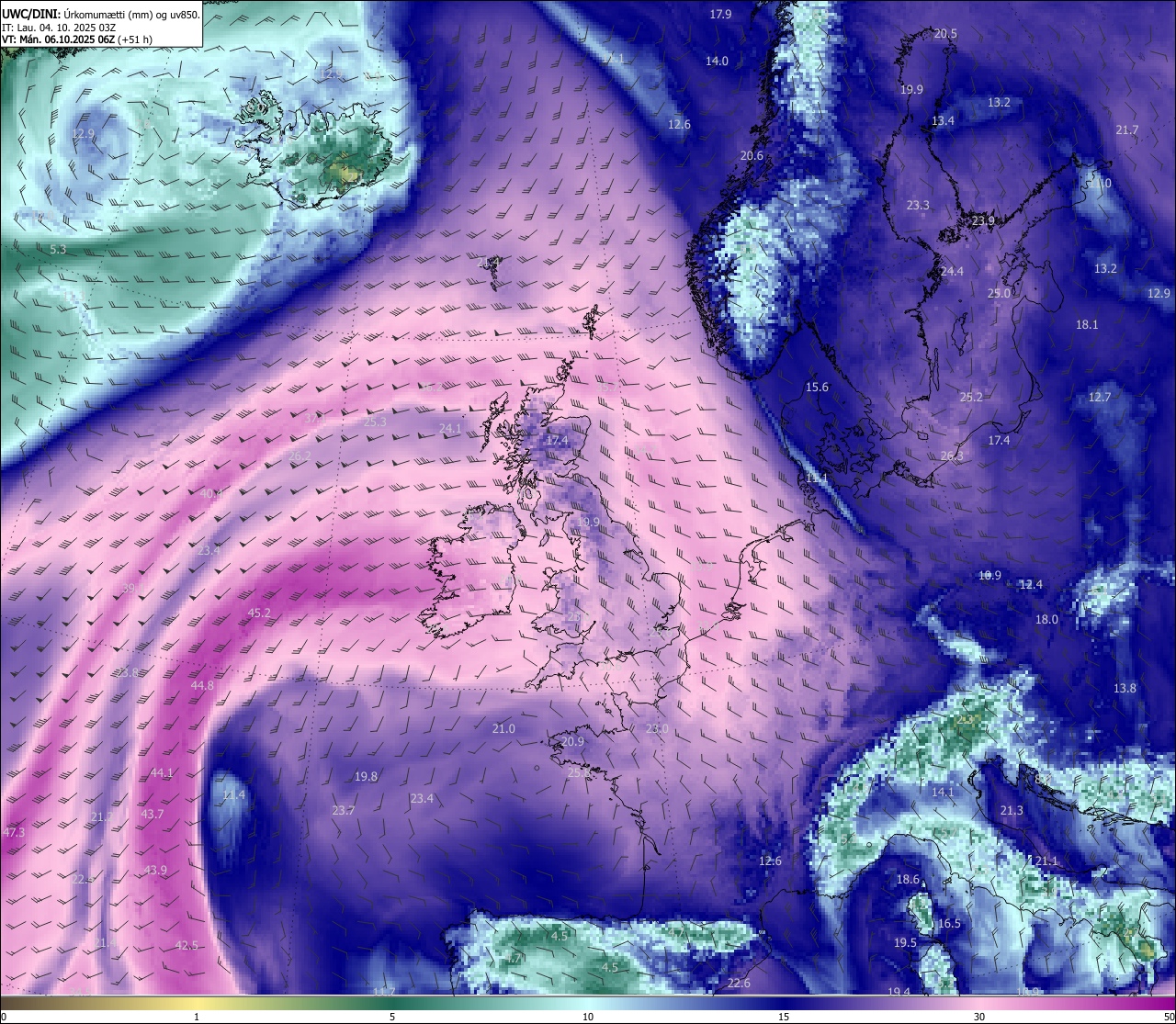Viewport: 1176px width, 1024px height.
Task: Click the 19.5 value label
Action: (905, 943)
